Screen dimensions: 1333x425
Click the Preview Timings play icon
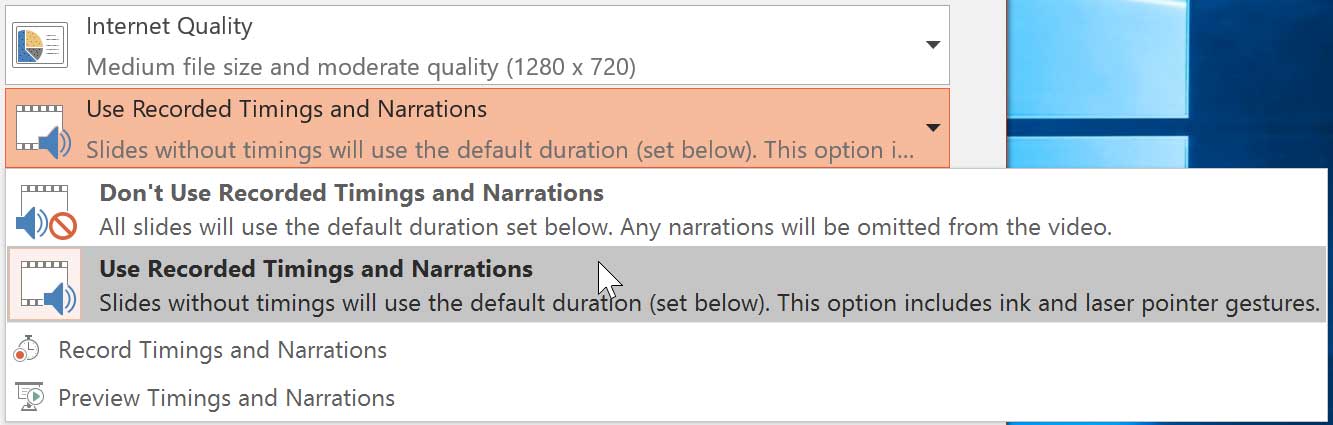point(28,398)
